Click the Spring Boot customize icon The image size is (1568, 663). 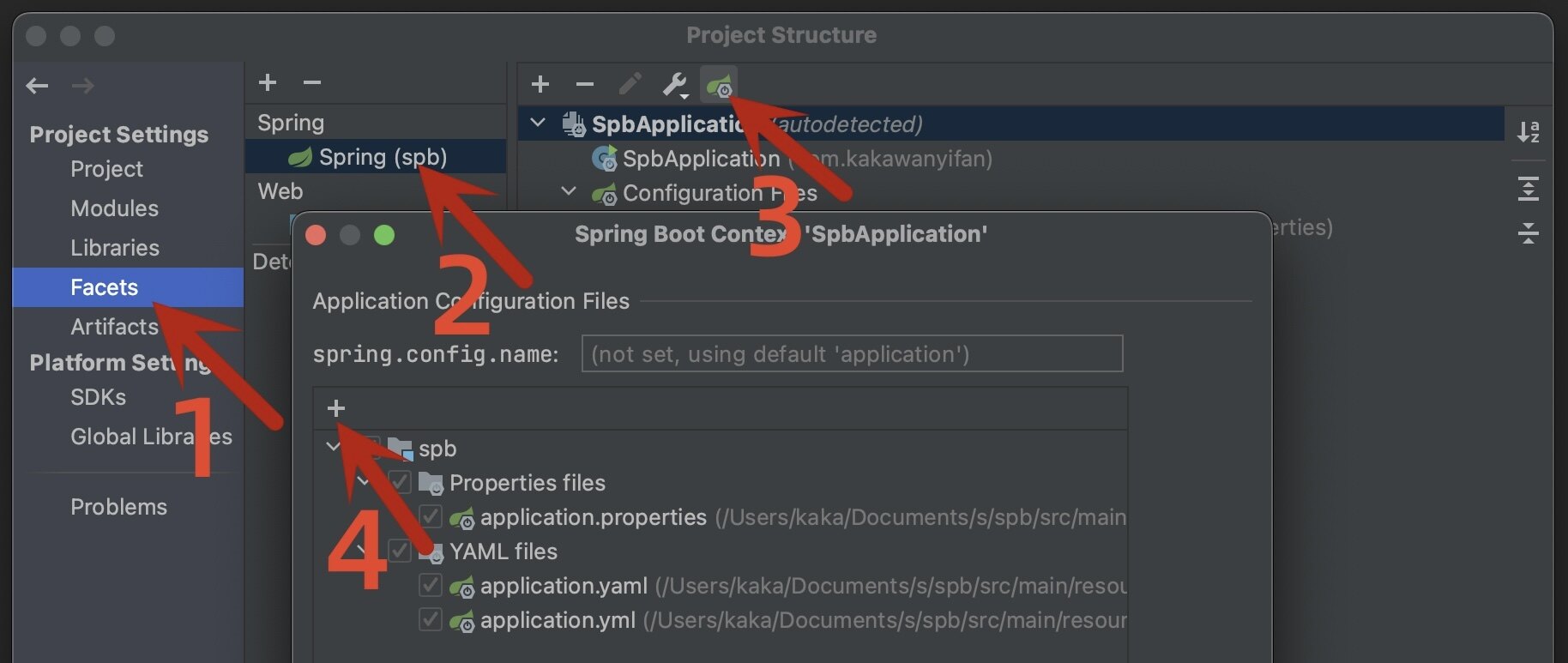[719, 84]
